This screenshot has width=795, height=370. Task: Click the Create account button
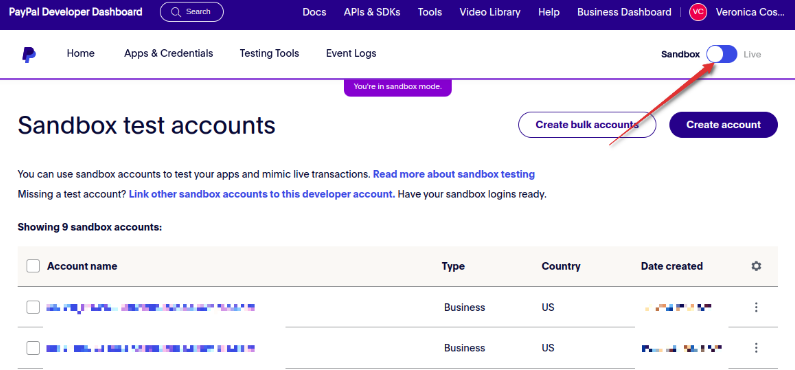pyautogui.click(x=724, y=125)
